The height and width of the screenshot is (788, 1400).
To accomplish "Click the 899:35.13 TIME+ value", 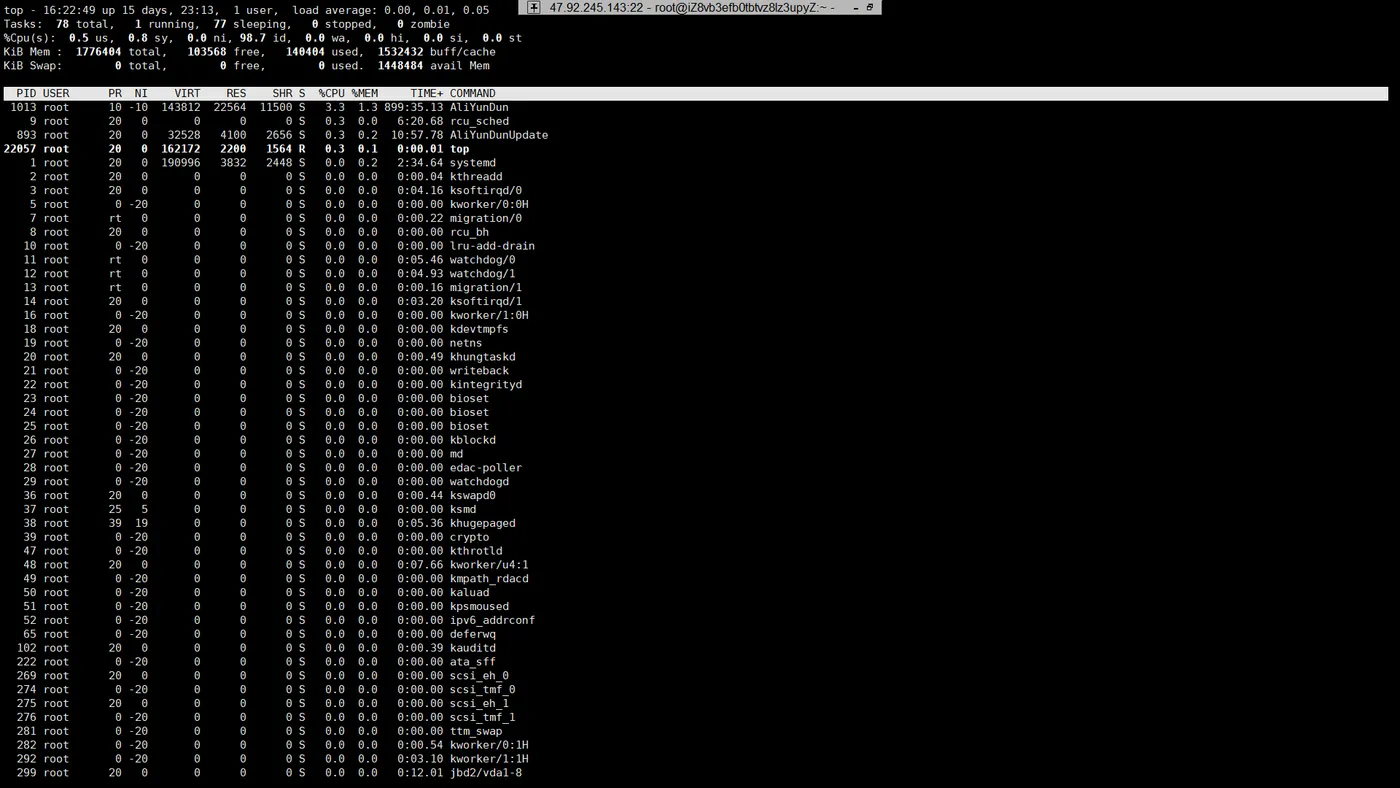I will (414, 107).
